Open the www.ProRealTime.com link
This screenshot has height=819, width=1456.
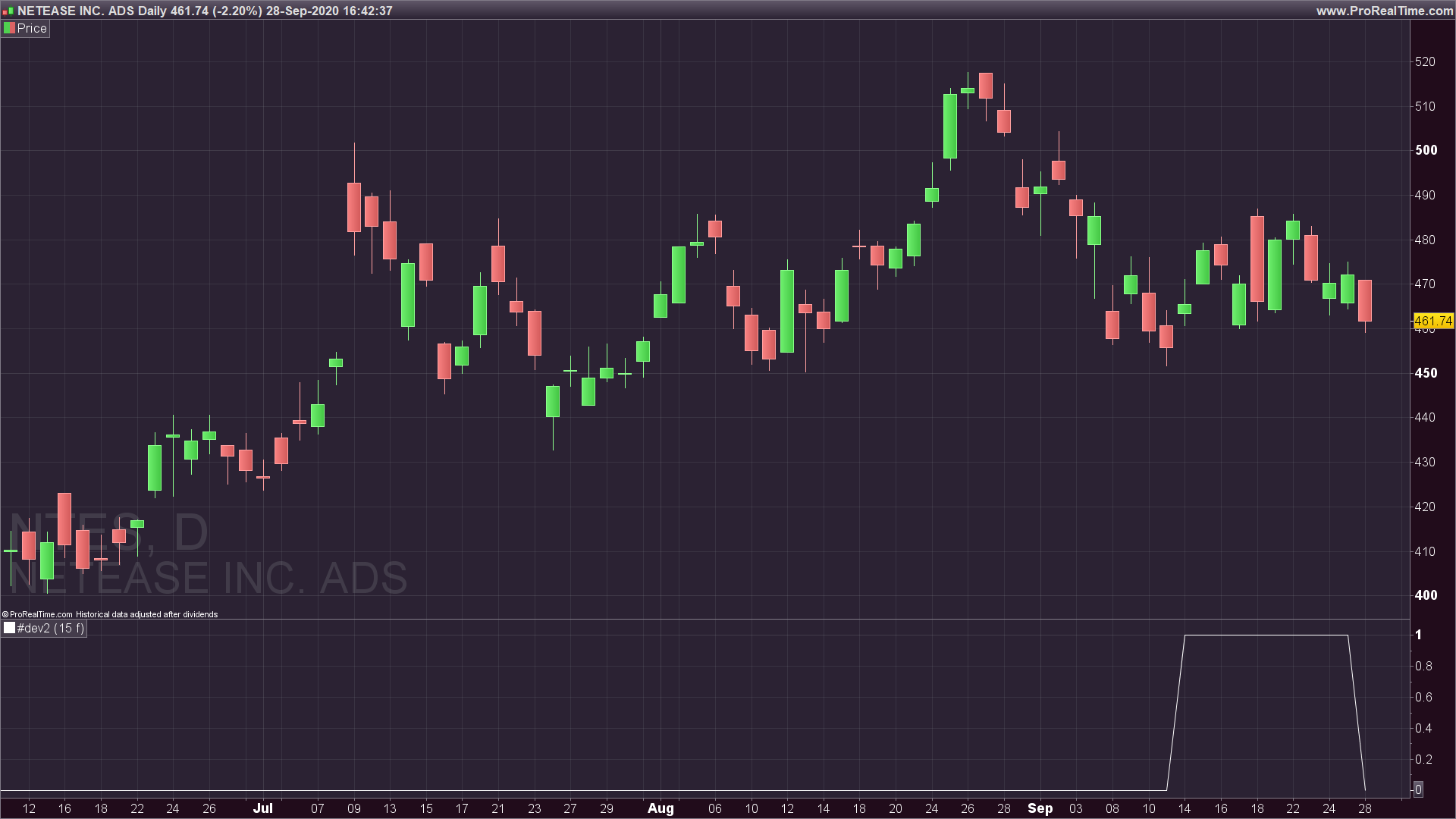pyautogui.click(x=1384, y=11)
